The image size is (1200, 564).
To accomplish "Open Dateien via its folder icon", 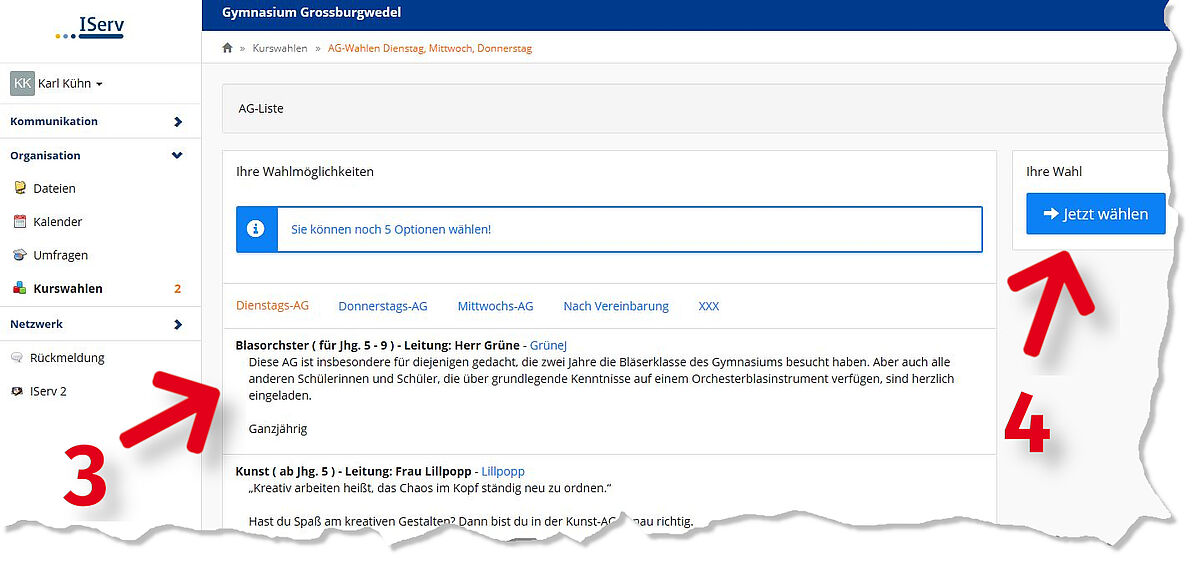I will click(20, 188).
